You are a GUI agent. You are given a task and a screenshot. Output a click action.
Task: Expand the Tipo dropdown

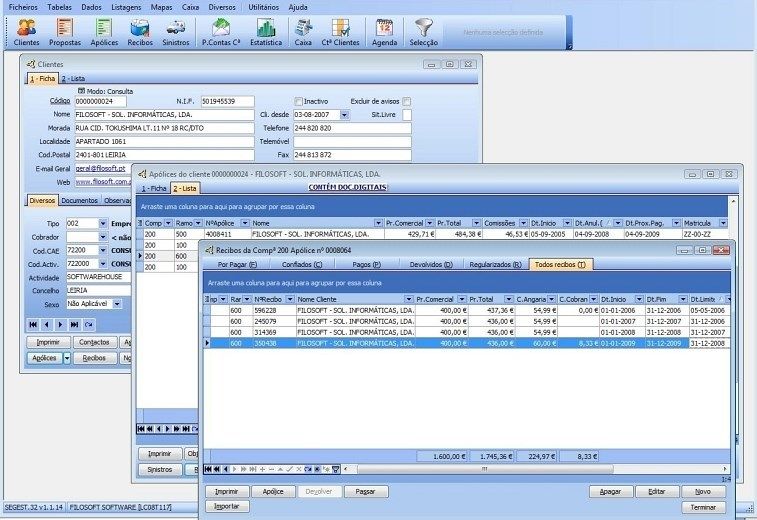click(102, 224)
